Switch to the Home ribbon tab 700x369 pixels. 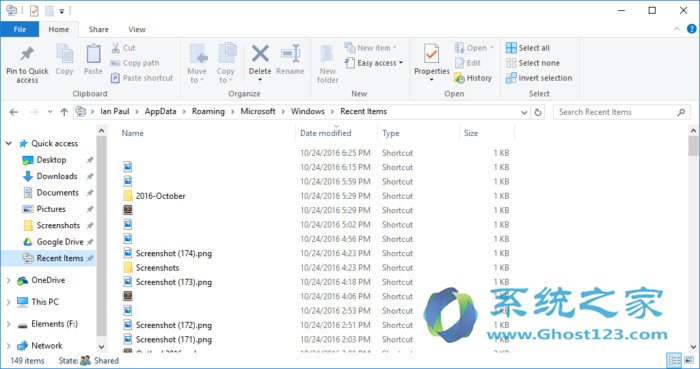click(58, 29)
